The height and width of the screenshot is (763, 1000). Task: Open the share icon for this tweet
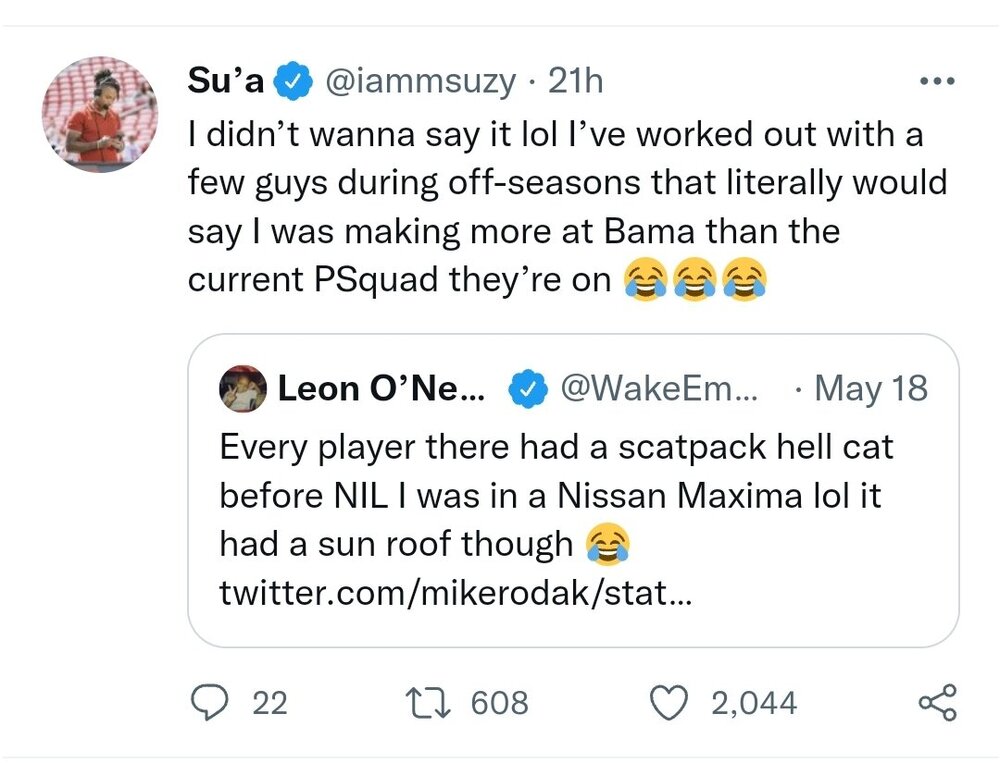click(937, 702)
